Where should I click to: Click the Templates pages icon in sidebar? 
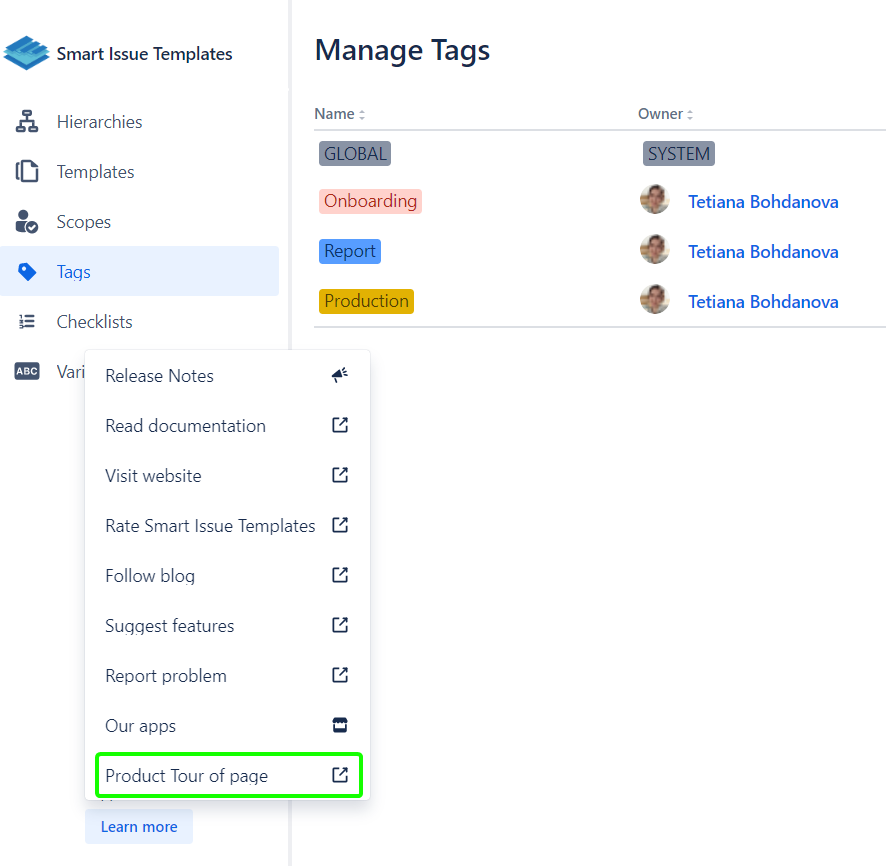[x=27, y=172]
